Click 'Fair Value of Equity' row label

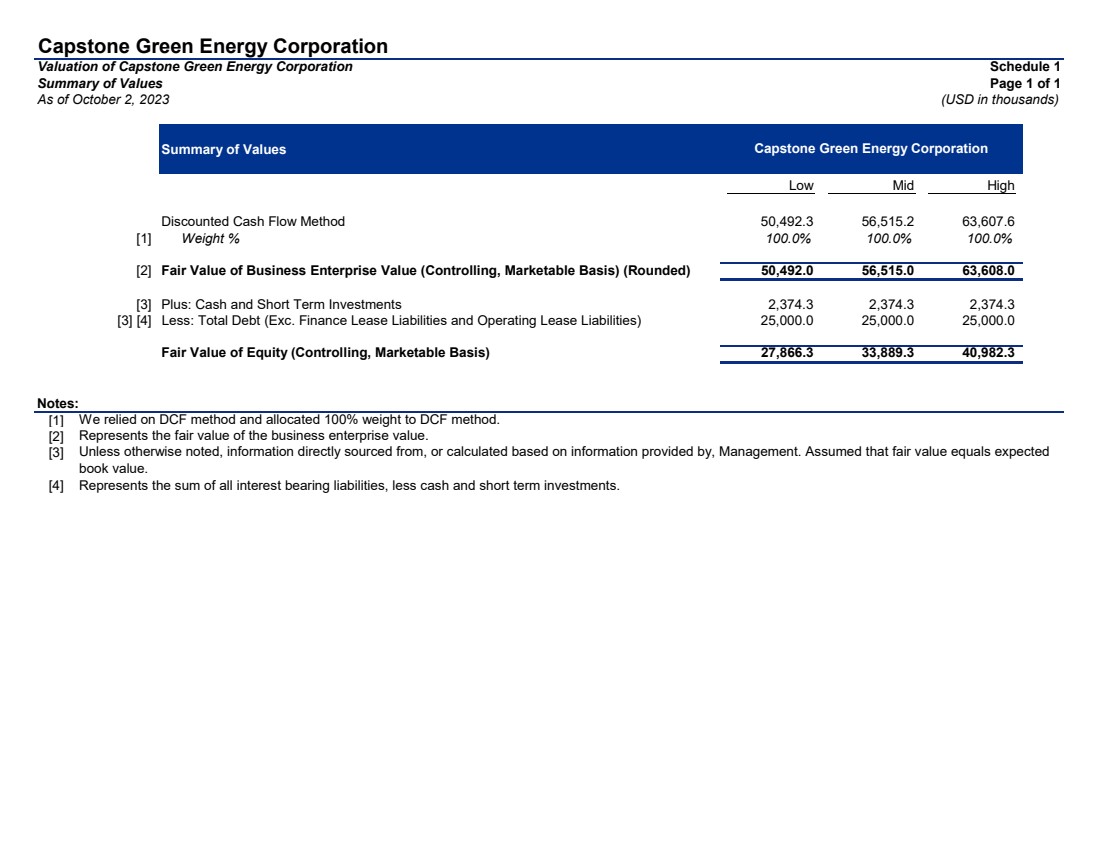(326, 352)
